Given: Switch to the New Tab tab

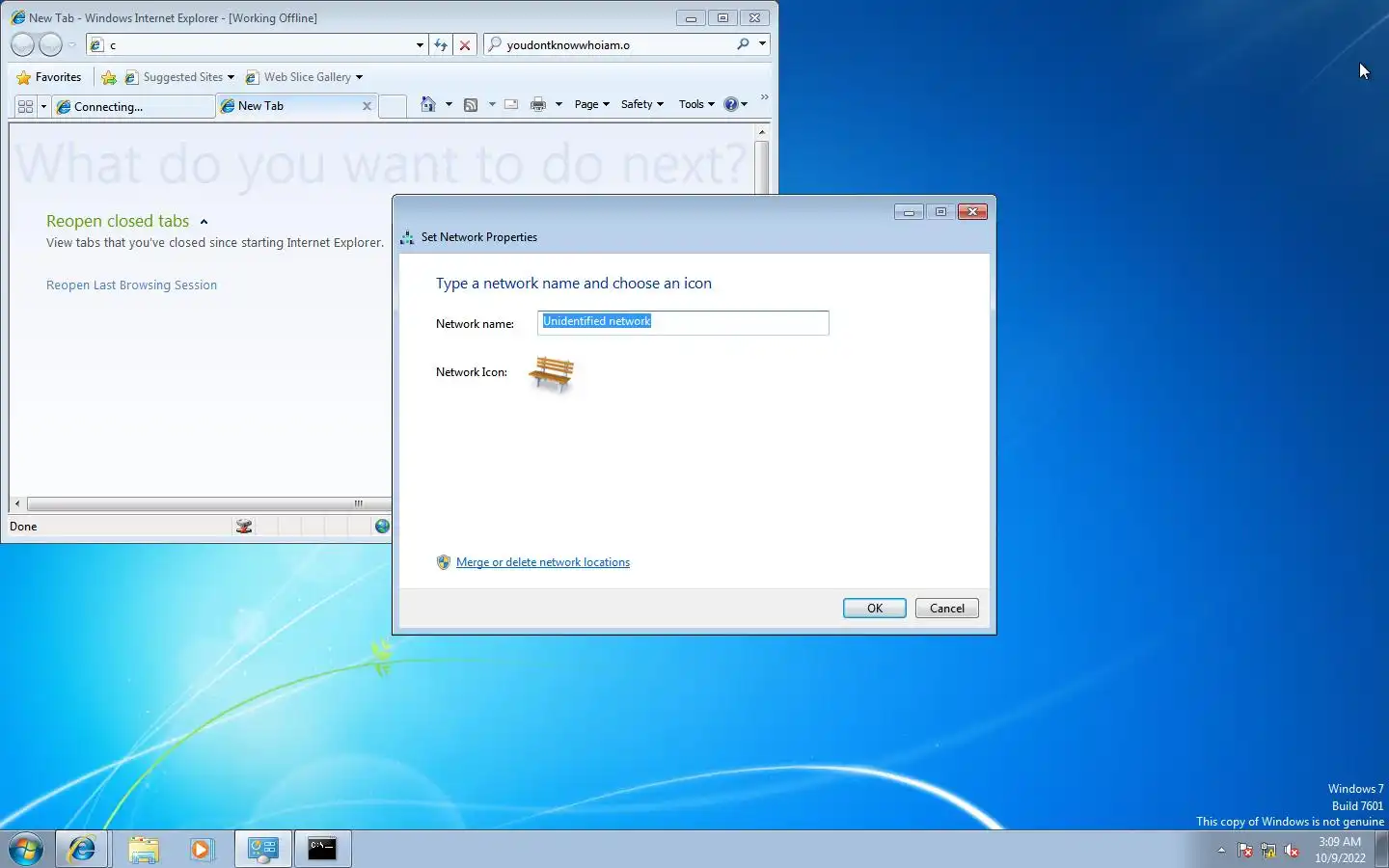Looking at the screenshot, I should 289,106.
